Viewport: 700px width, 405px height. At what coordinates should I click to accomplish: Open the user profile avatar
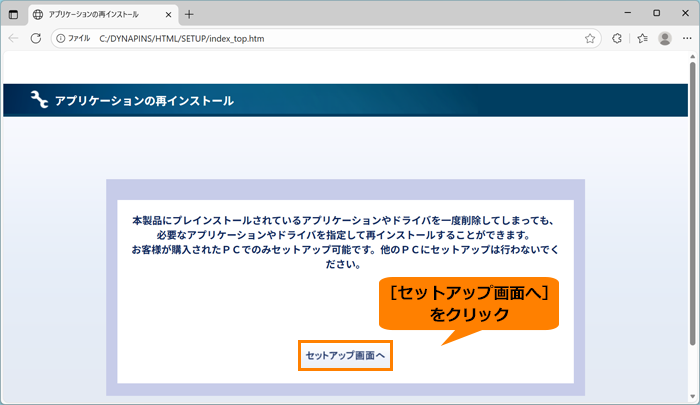[x=665, y=38]
